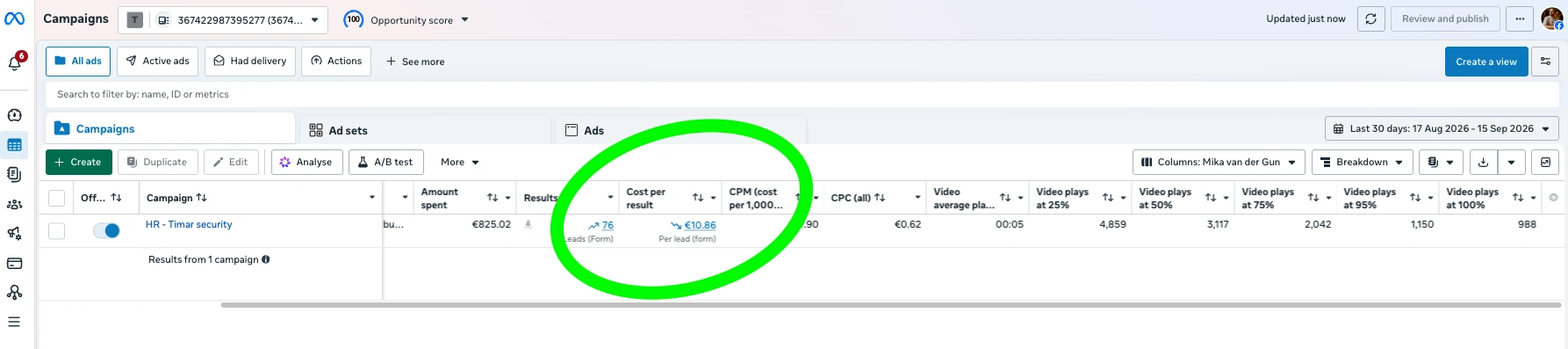Sort by Cost per result arrows
Image resolution: width=1568 pixels, height=349 pixels.
pyautogui.click(x=698, y=198)
